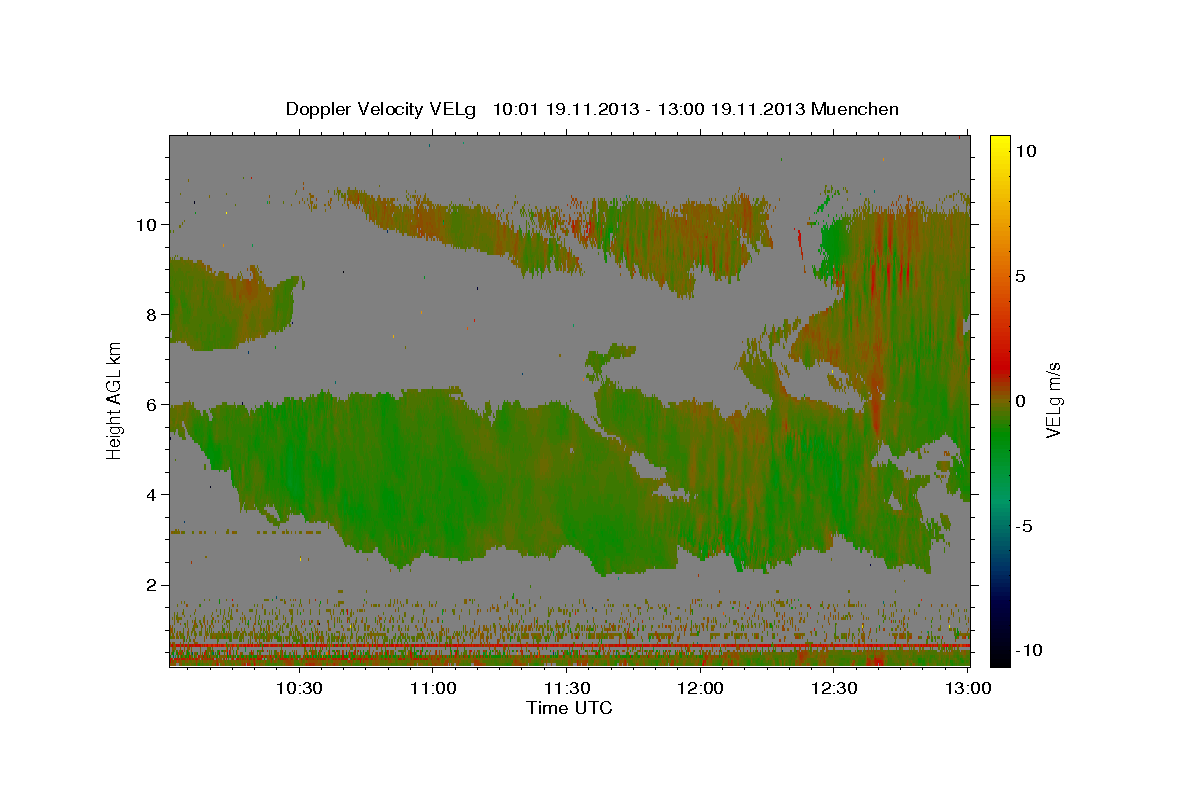Click the yellow top of the colorbar
Image resolution: width=1200 pixels, height=800 pixels.
[999, 145]
